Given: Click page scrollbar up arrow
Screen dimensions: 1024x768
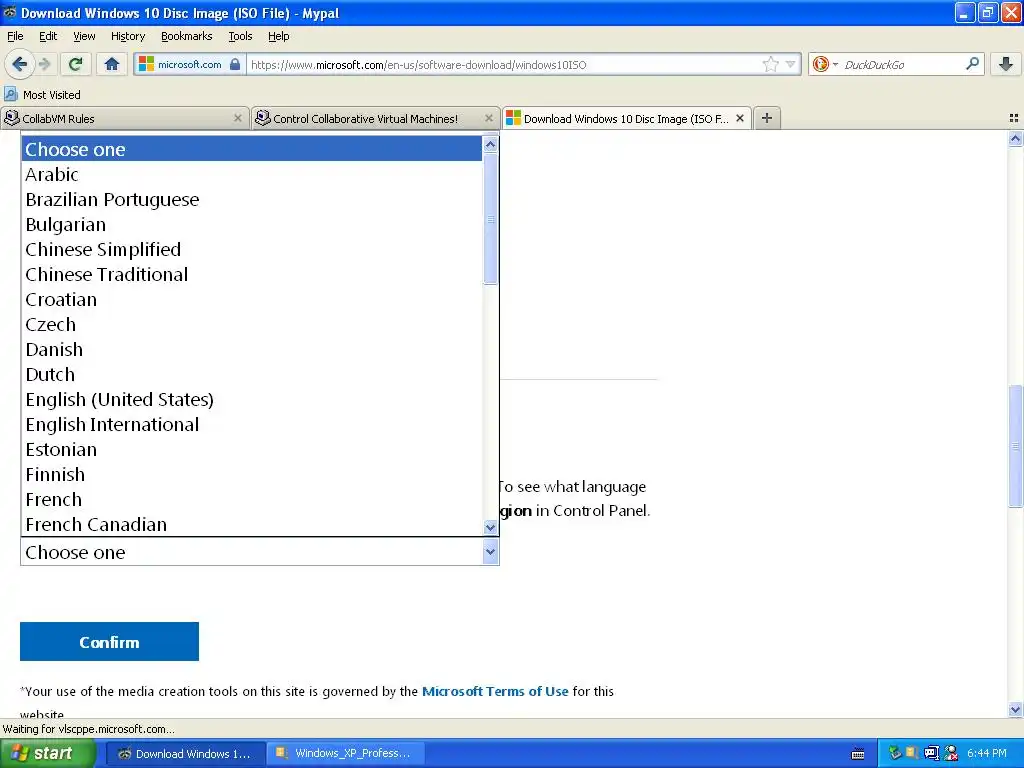Looking at the screenshot, I should click(1015, 138).
